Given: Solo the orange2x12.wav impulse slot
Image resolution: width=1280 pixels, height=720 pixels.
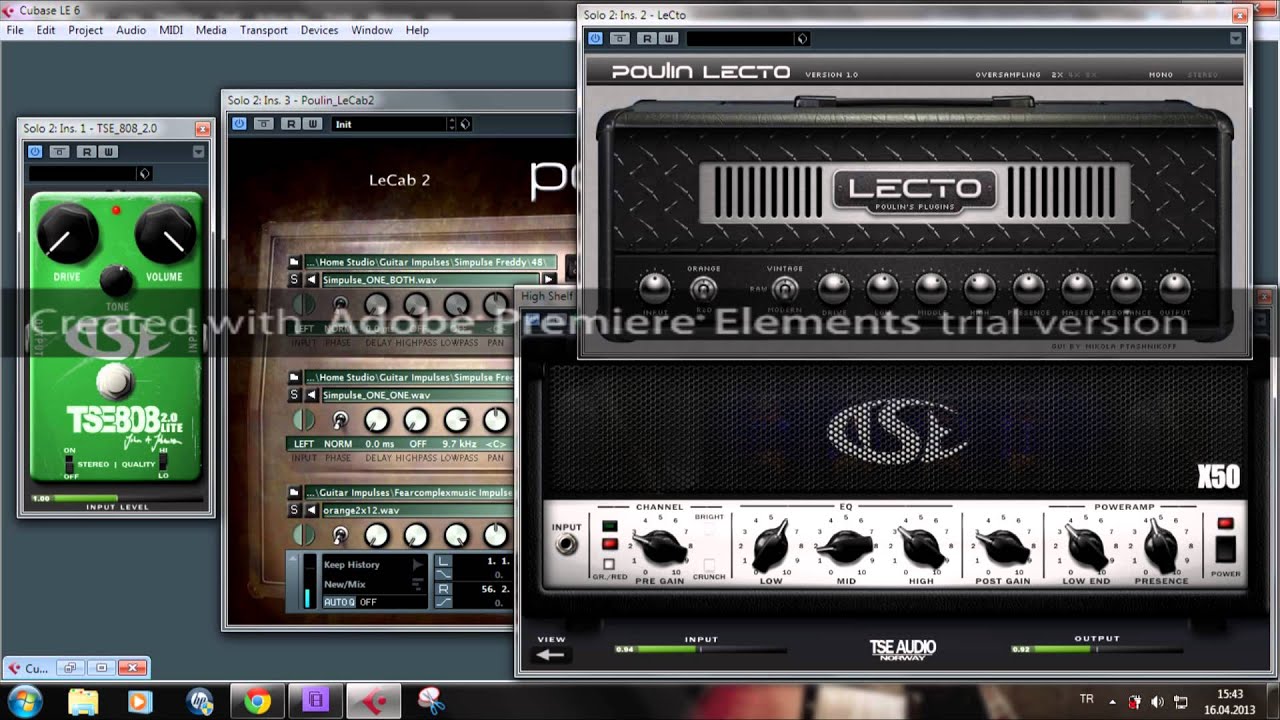Looking at the screenshot, I should (x=295, y=510).
